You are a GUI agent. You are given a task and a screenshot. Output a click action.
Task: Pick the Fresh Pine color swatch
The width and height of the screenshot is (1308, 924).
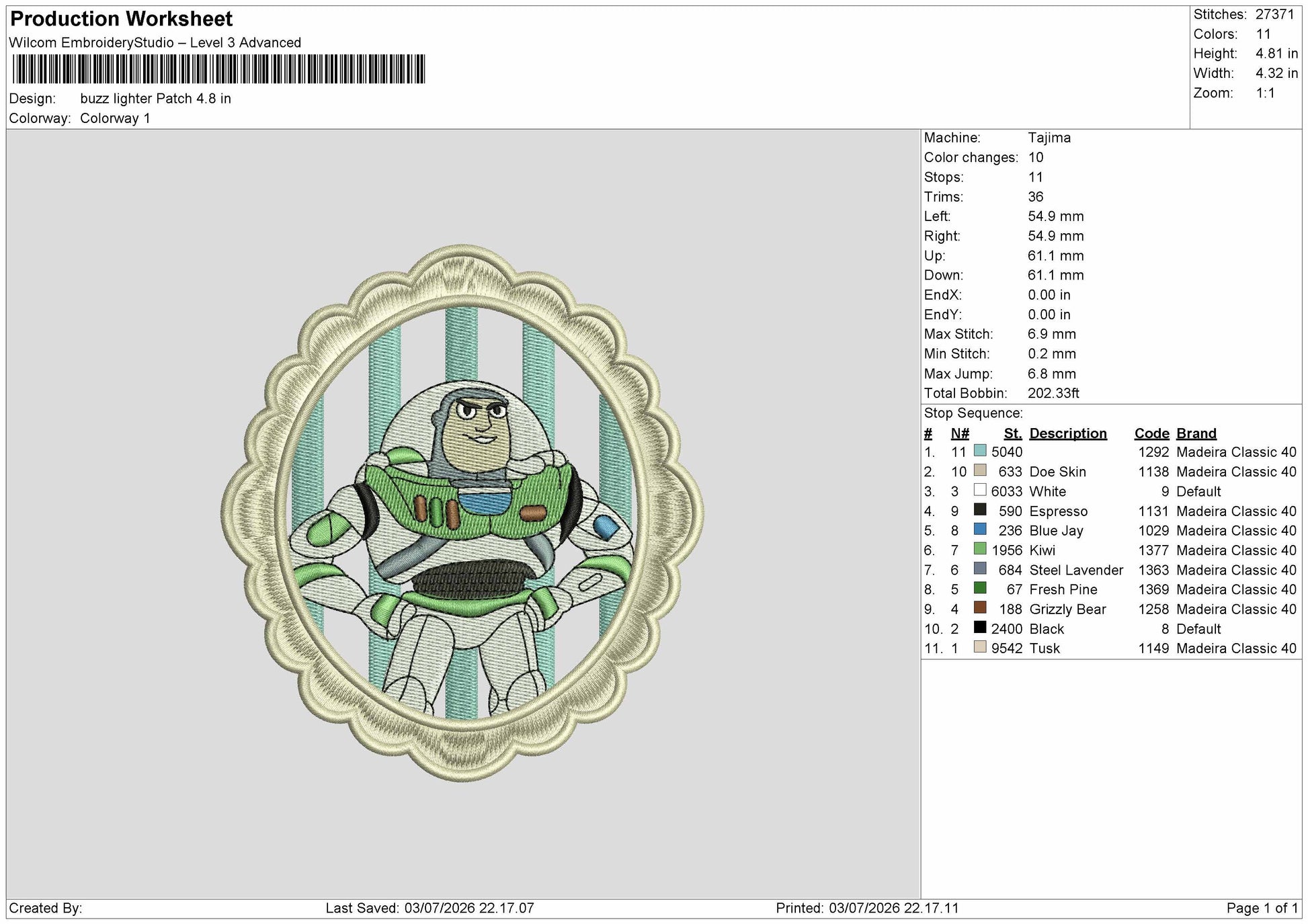click(980, 588)
